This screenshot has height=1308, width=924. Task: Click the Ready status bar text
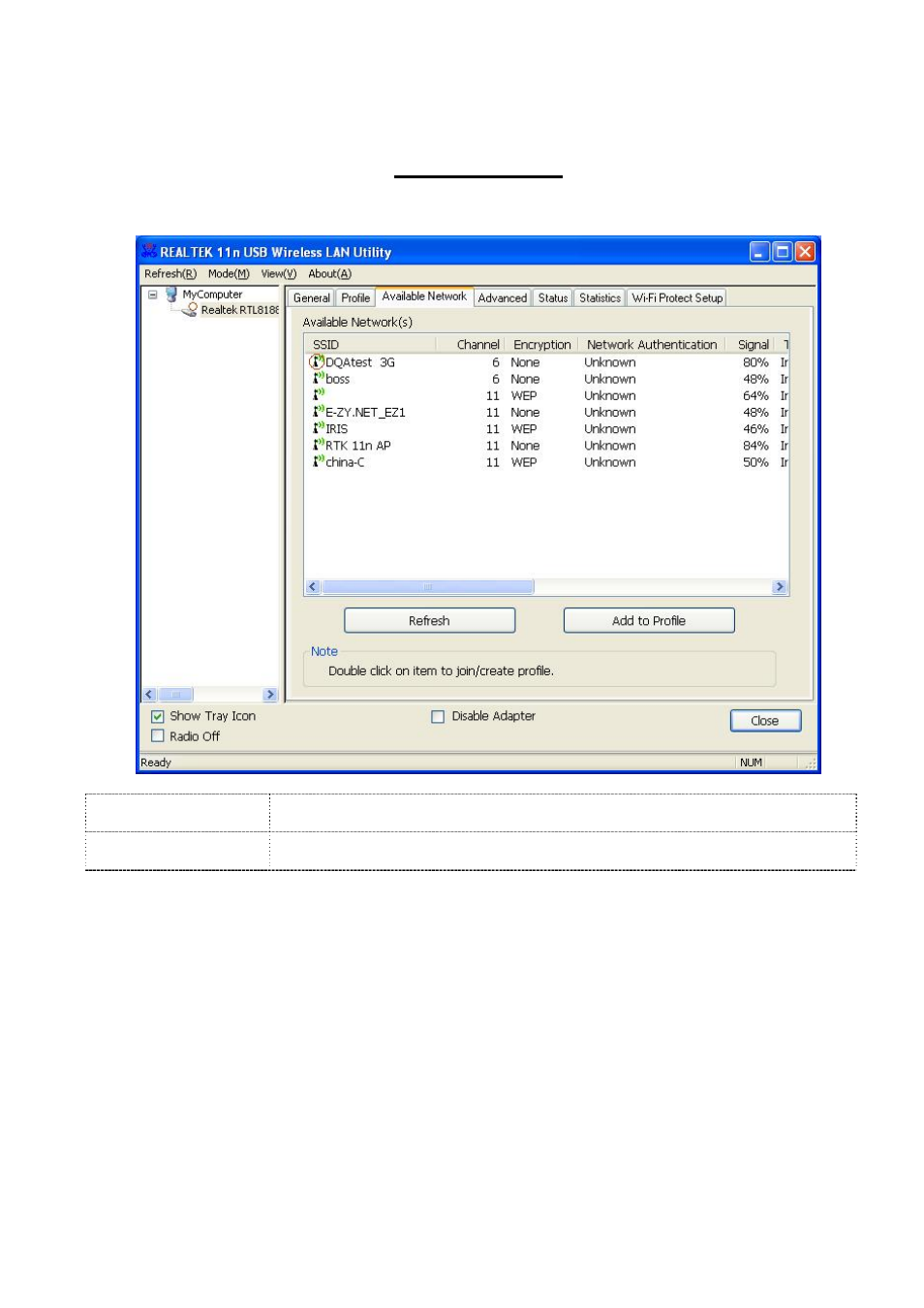[156, 763]
